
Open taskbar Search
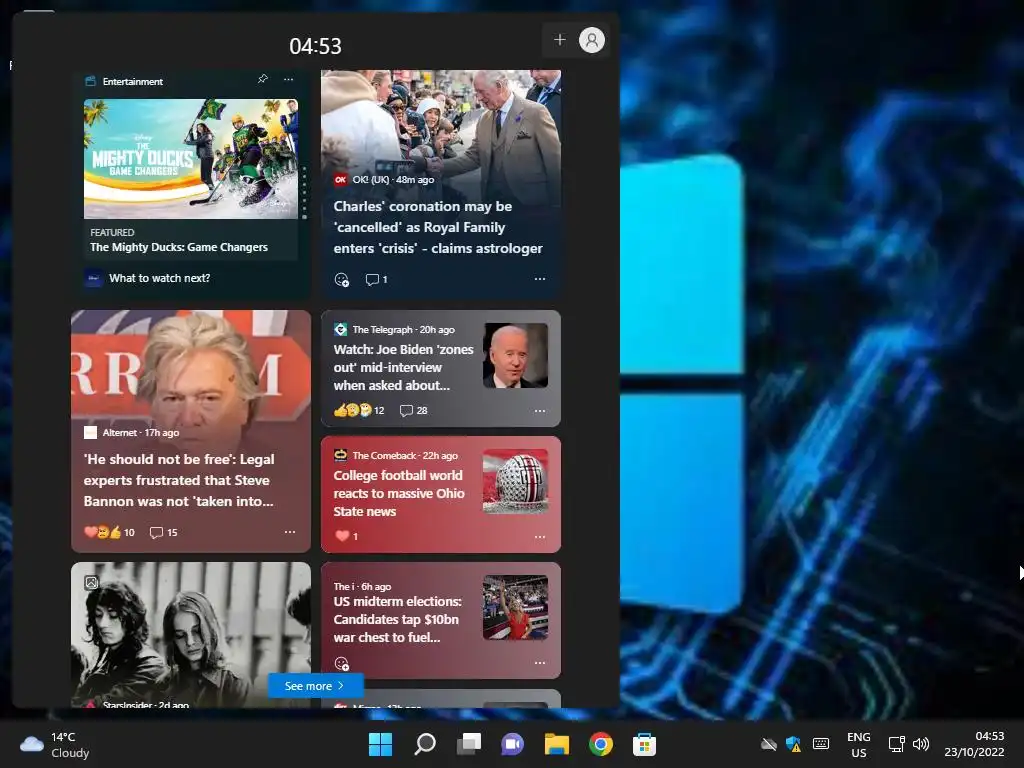(425, 744)
